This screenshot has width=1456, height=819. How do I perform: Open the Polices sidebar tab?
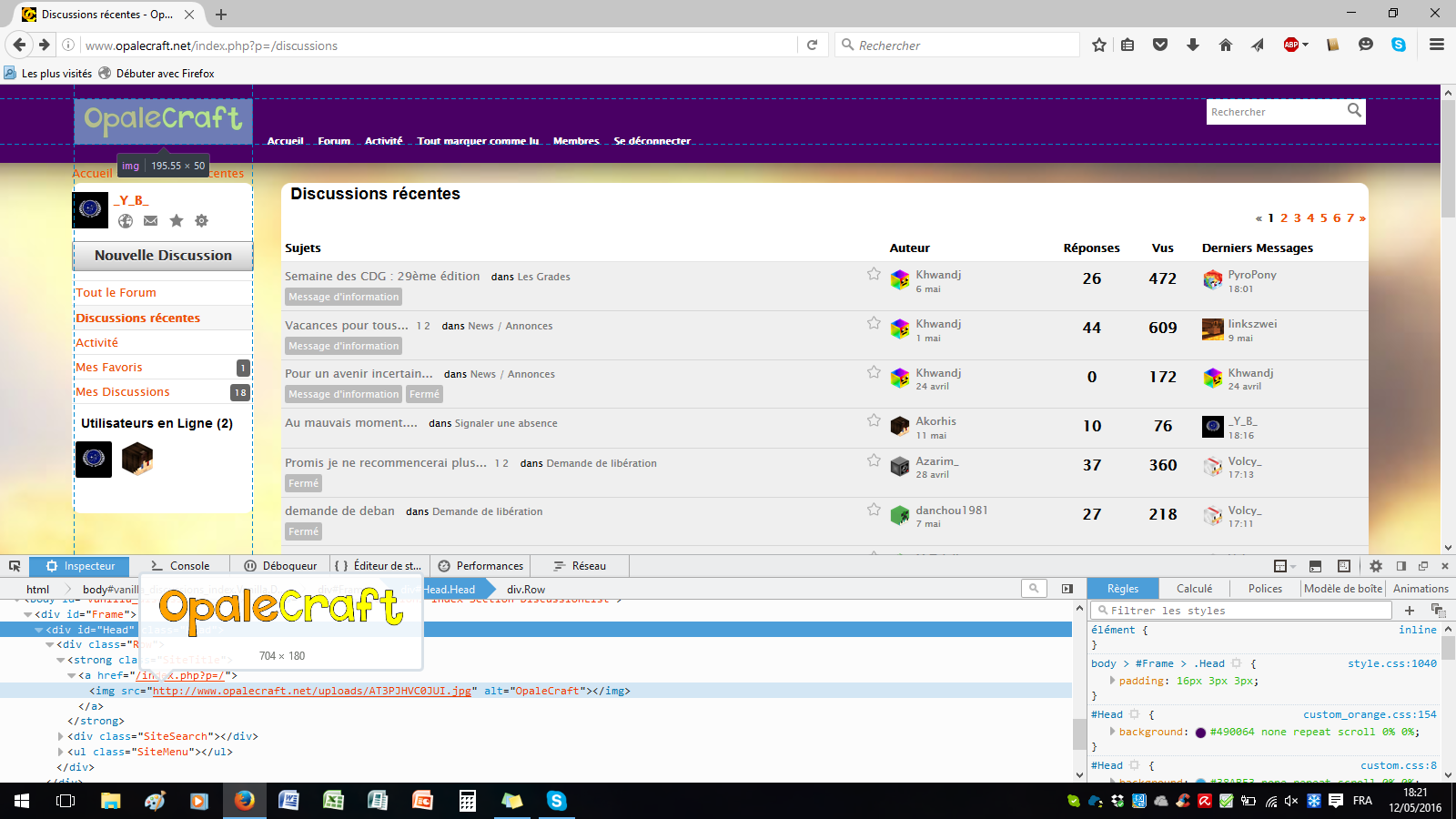tap(1265, 589)
